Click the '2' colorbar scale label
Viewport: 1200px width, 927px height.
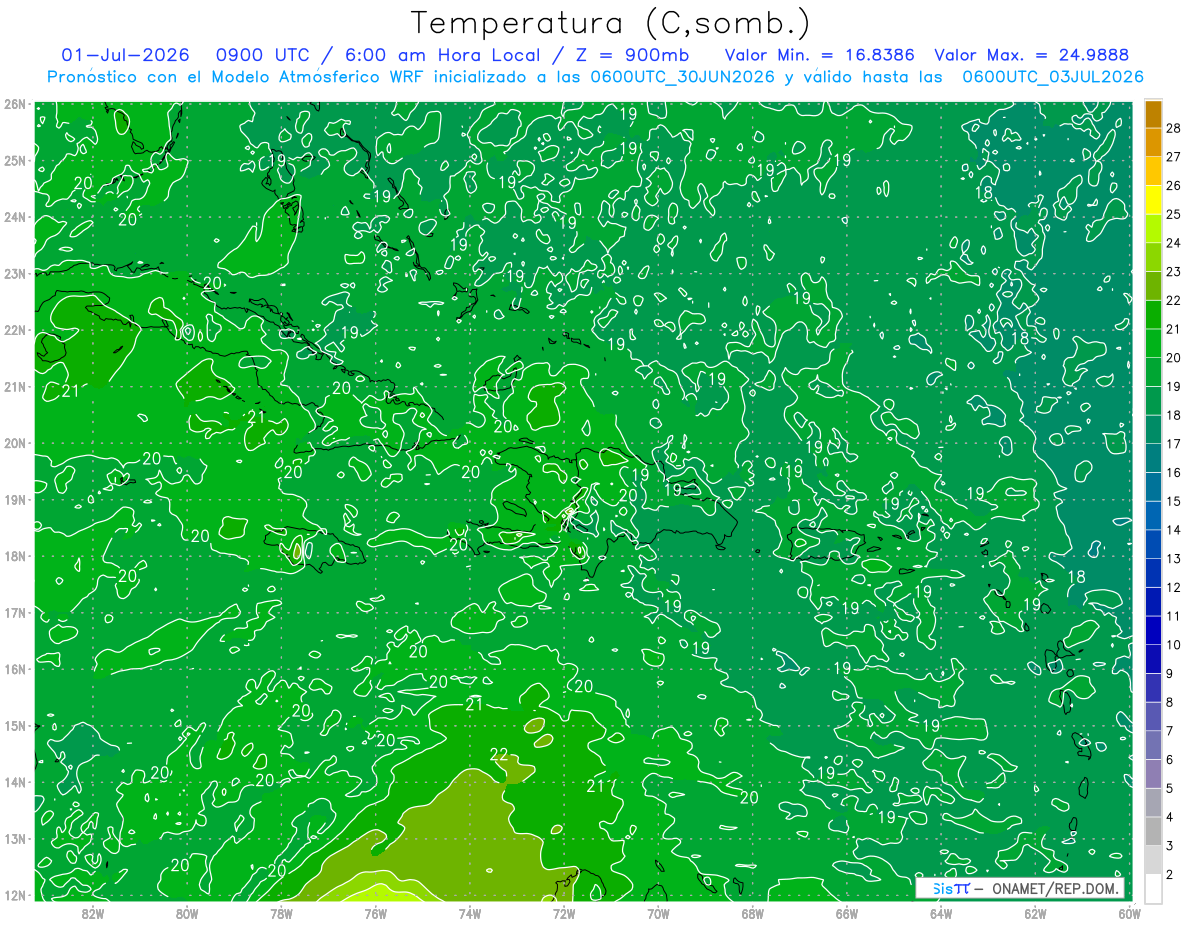tap(1171, 874)
